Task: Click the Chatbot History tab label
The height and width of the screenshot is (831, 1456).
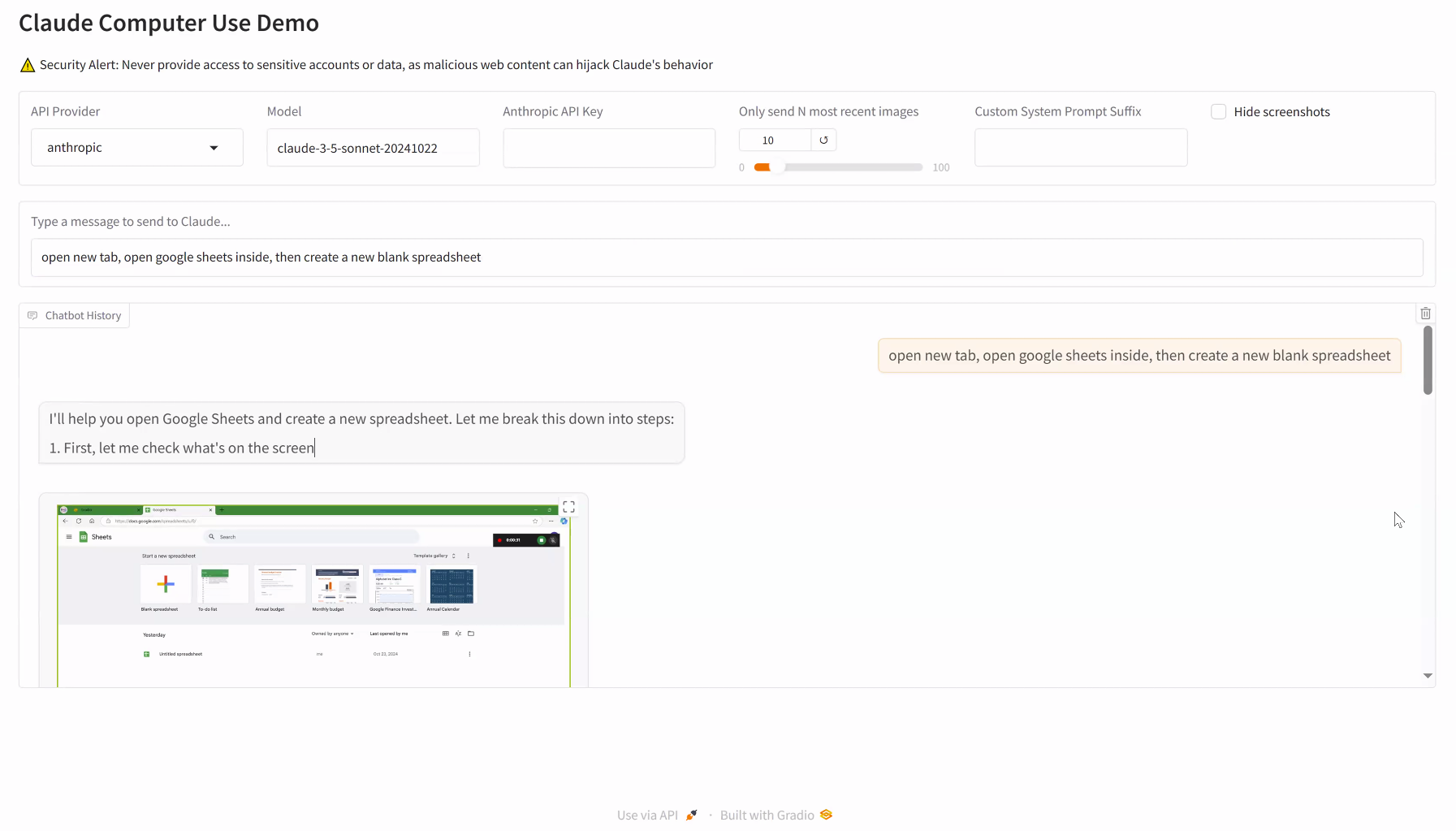Action: (74, 315)
